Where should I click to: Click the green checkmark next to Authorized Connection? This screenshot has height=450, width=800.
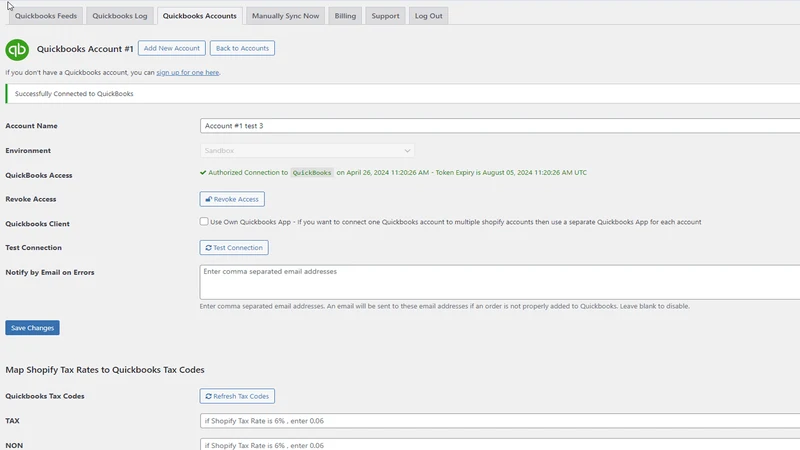click(203, 172)
